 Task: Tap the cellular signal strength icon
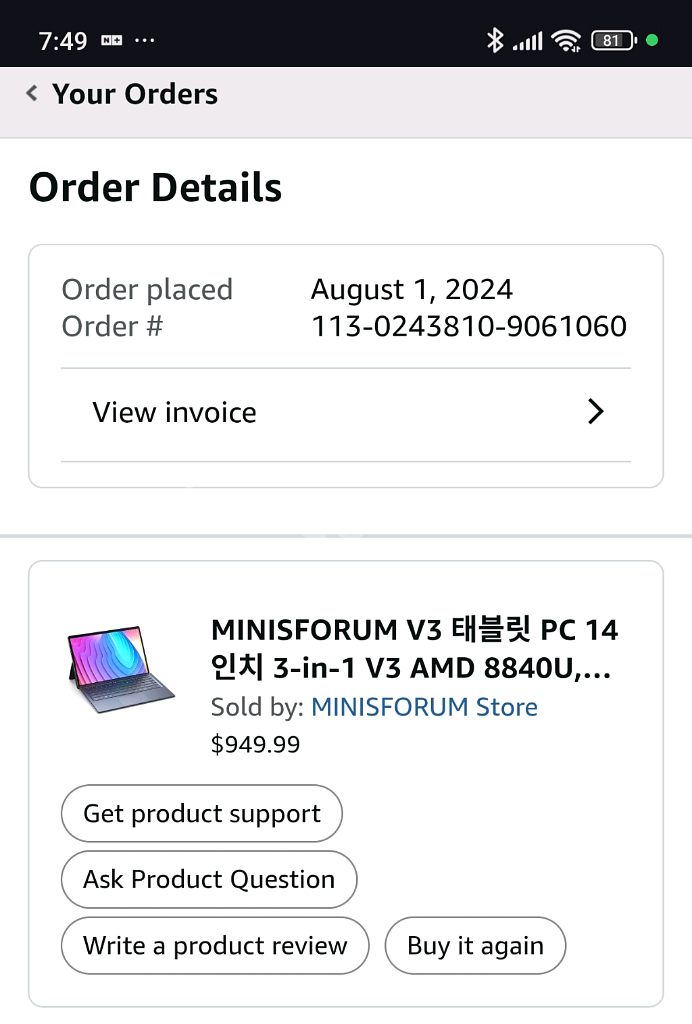point(527,41)
